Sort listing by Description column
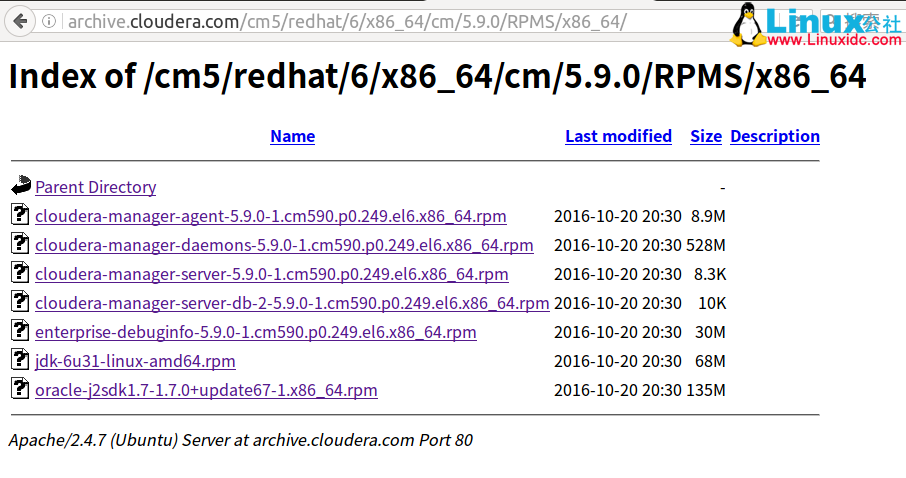Screen dimensions: 906x478 tap(775, 136)
